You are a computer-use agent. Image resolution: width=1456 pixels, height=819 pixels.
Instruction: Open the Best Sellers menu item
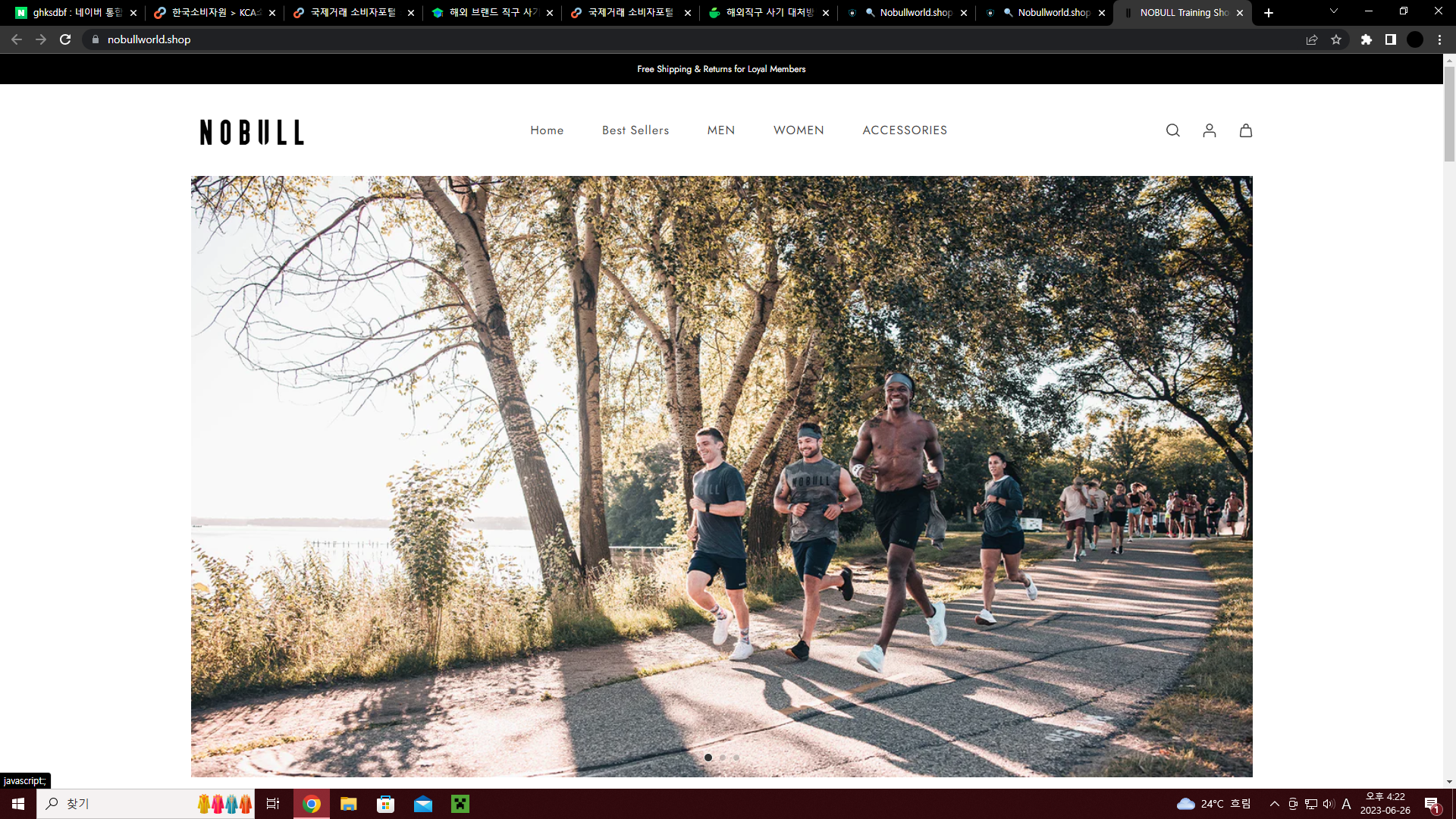point(635,130)
